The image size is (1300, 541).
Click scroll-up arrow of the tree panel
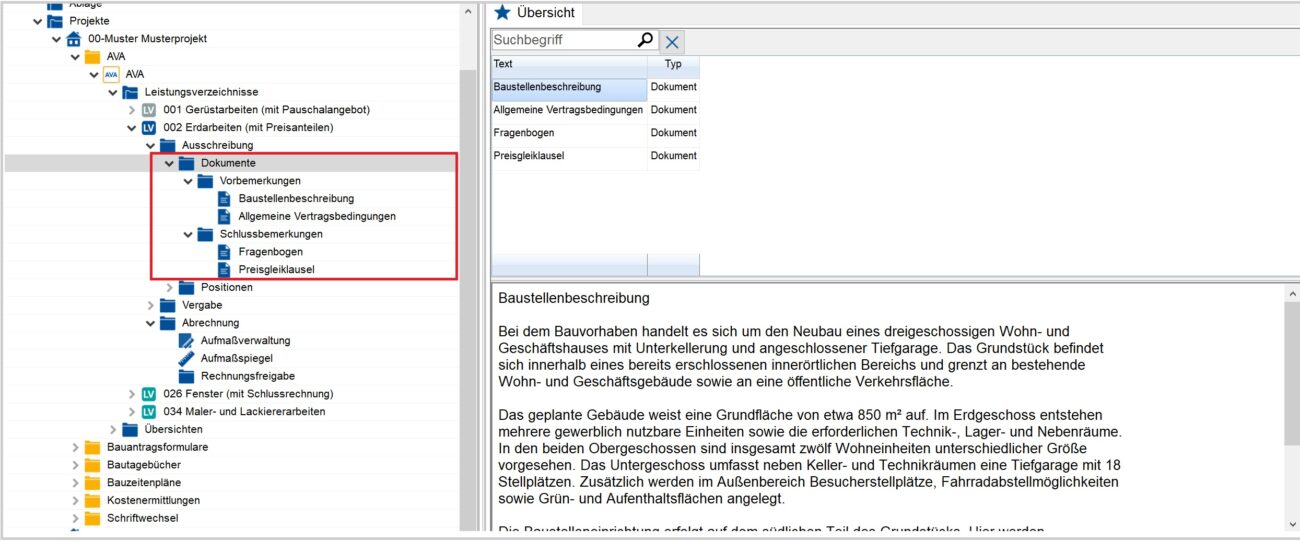coord(468,12)
